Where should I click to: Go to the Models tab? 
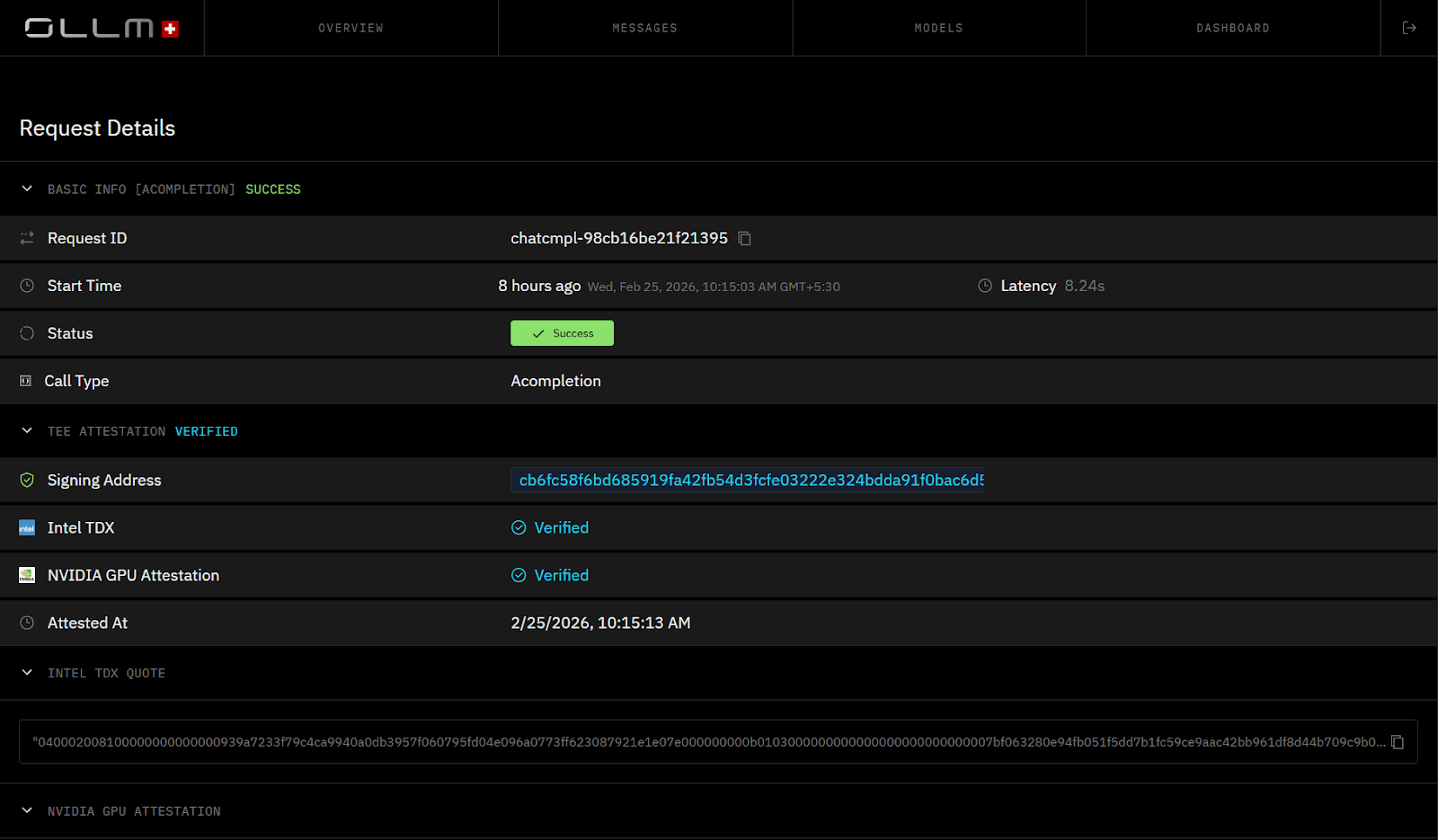938,28
